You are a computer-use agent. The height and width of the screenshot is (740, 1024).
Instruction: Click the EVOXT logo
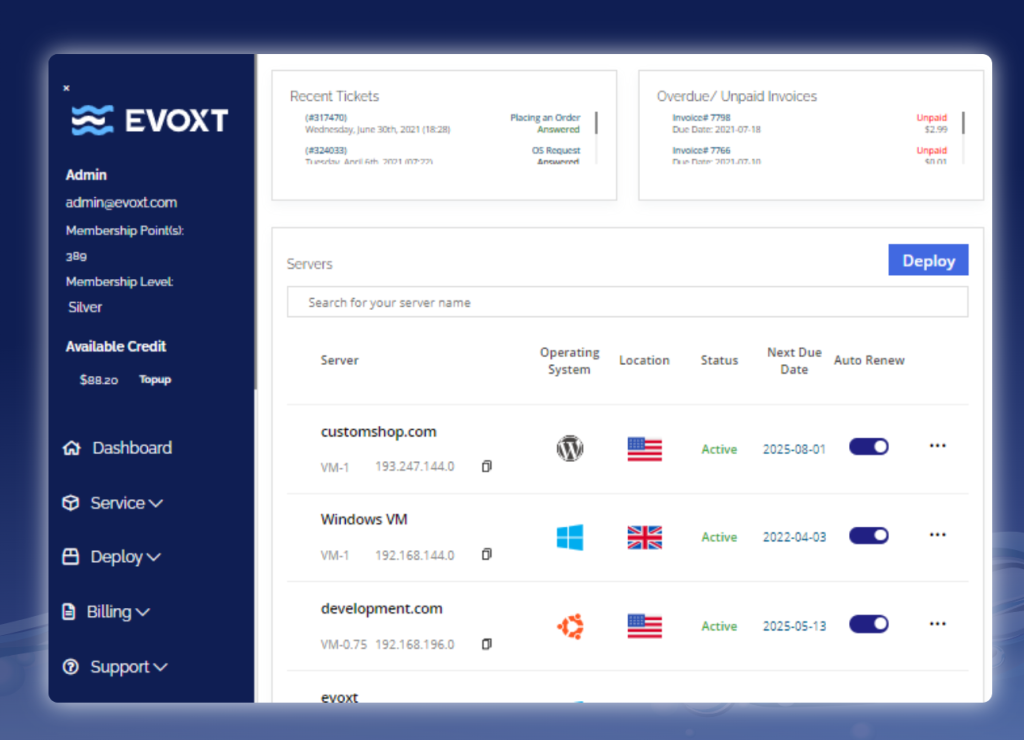click(150, 120)
